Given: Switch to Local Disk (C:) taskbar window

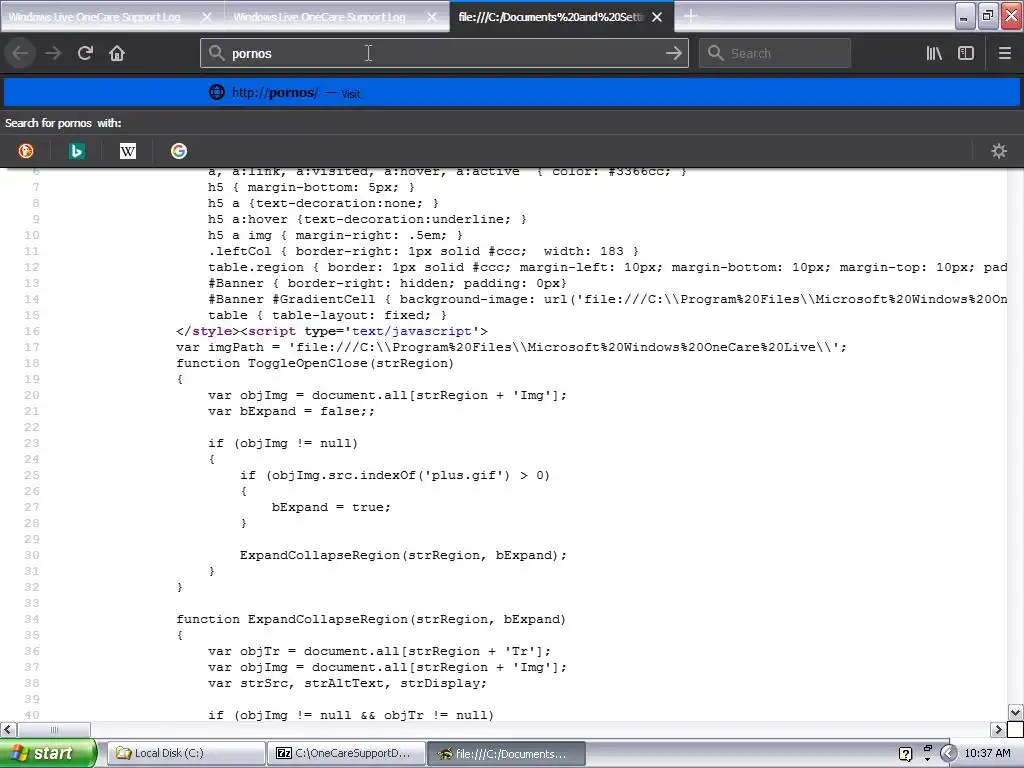Looking at the screenshot, I should pyautogui.click(x=186, y=753).
